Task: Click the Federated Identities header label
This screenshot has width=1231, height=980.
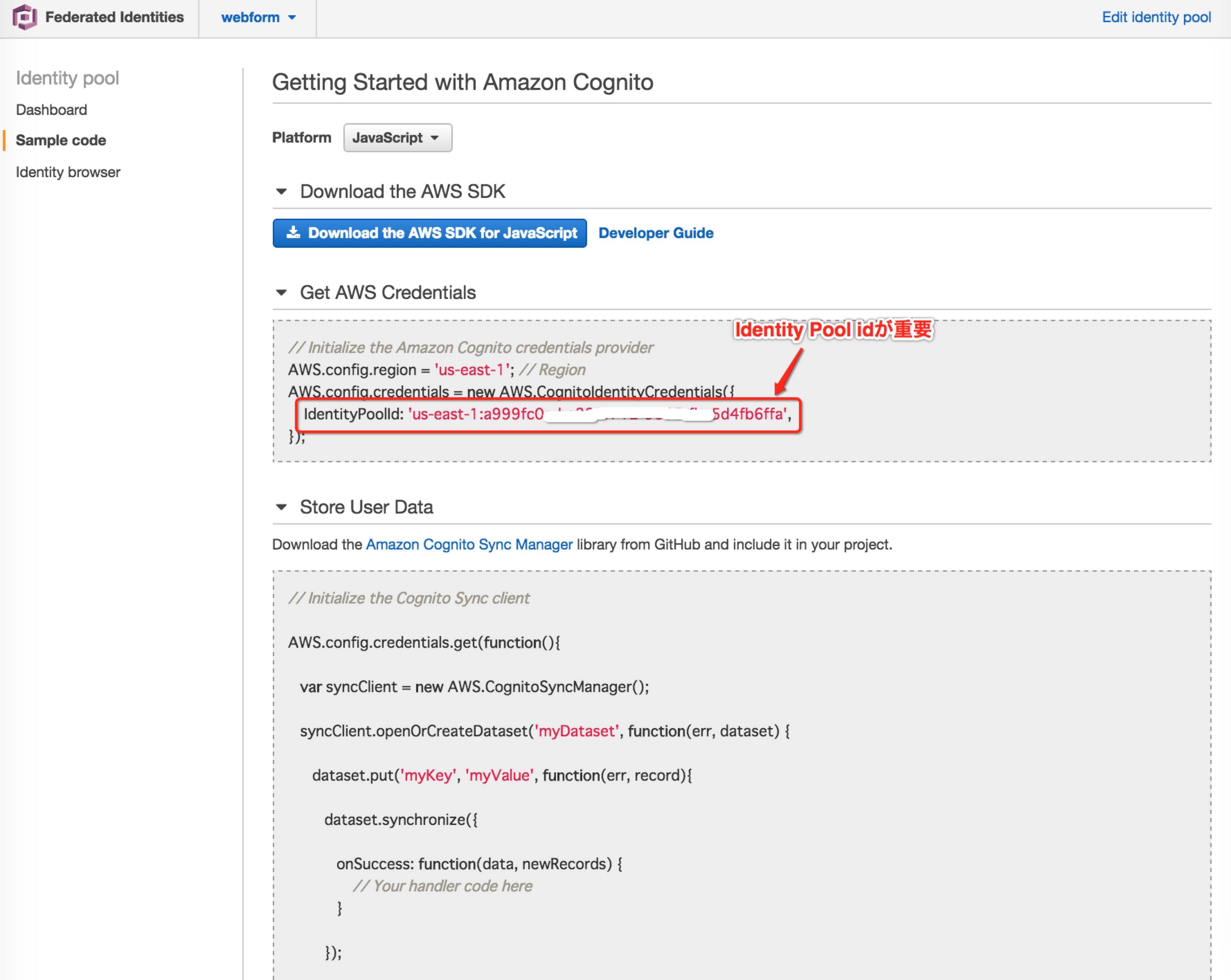Action: [x=115, y=17]
